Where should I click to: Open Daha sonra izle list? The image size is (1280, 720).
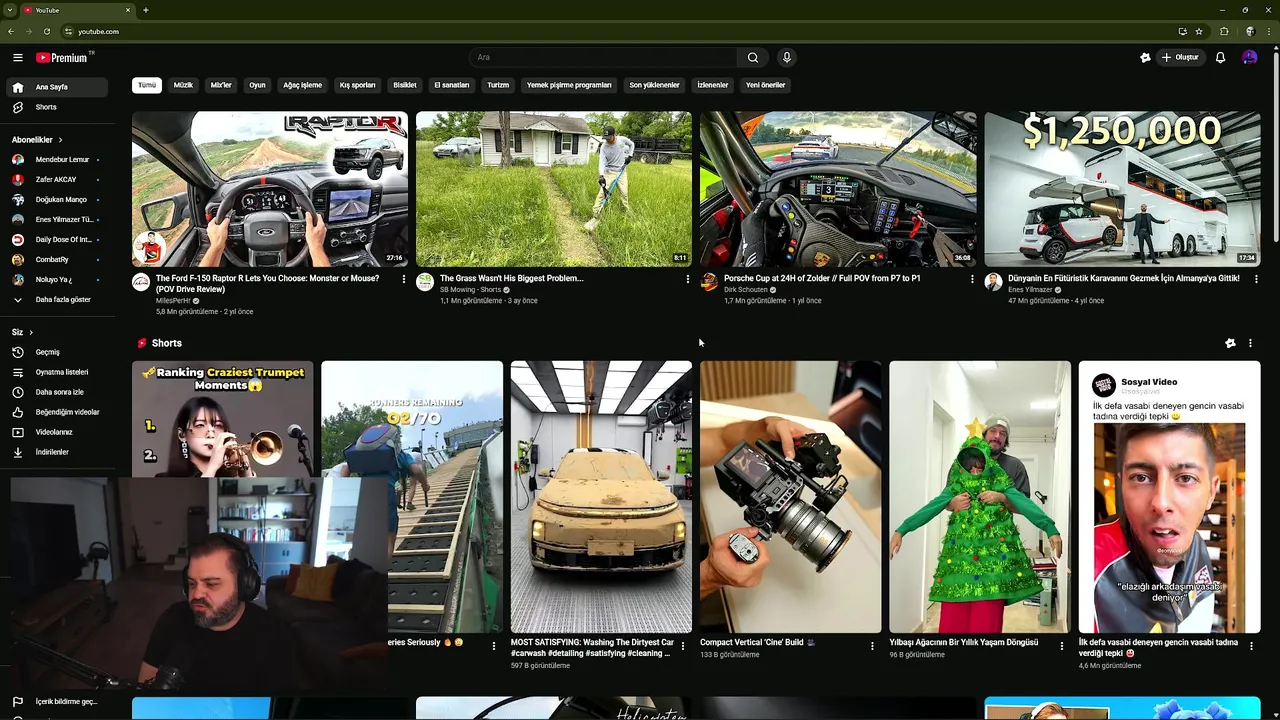pyautogui.click(x=56, y=392)
